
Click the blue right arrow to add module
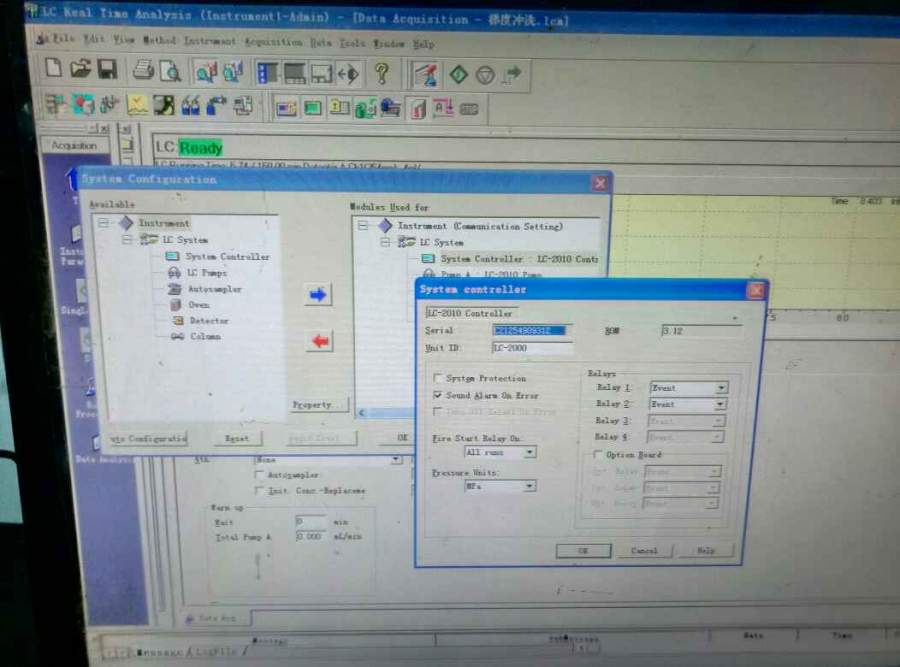[318, 295]
